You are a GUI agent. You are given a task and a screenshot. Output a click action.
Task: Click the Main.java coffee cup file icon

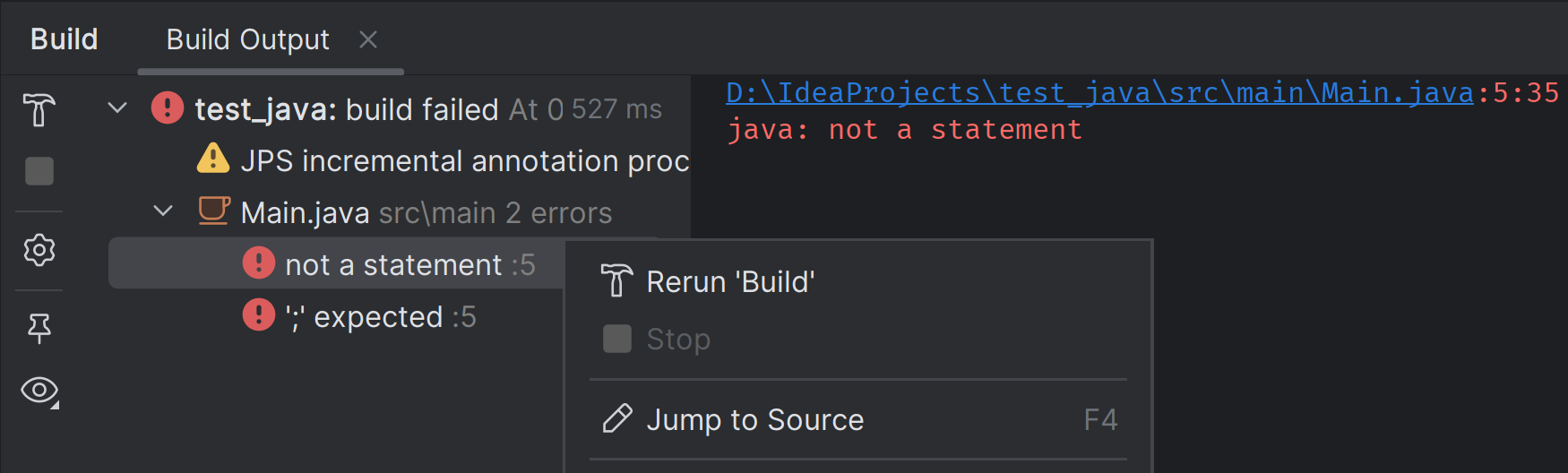pyautogui.click(x=214, y=211)
